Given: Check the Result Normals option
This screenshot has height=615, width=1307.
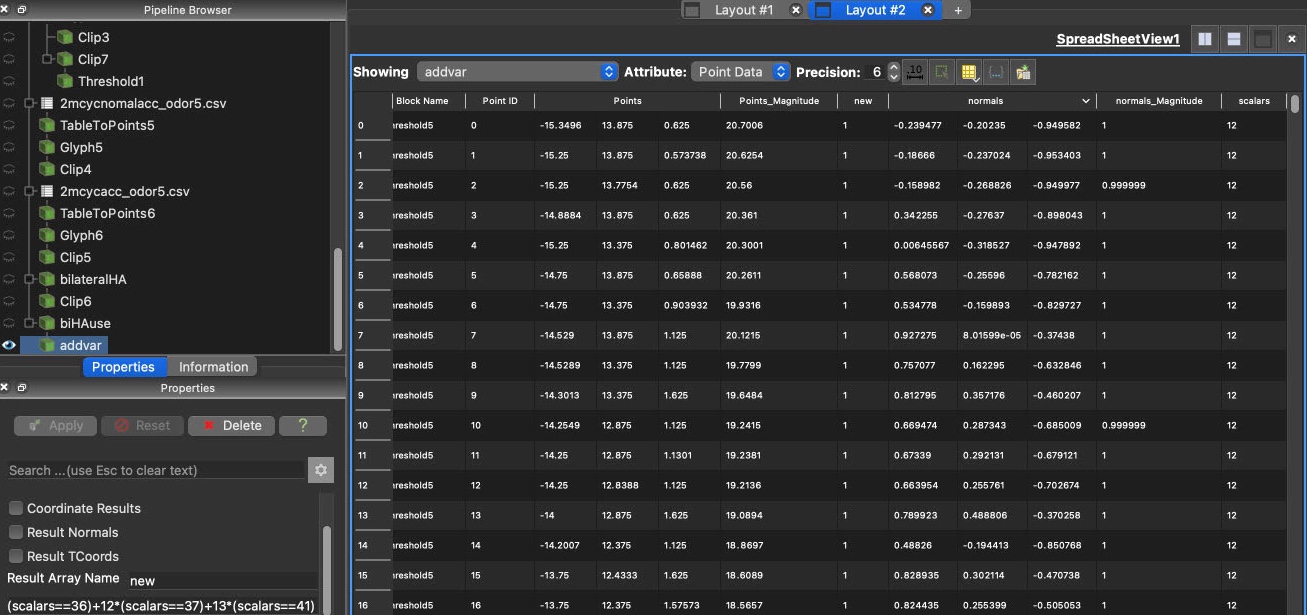Looking at the screenshot, I should tap(16, 532).
